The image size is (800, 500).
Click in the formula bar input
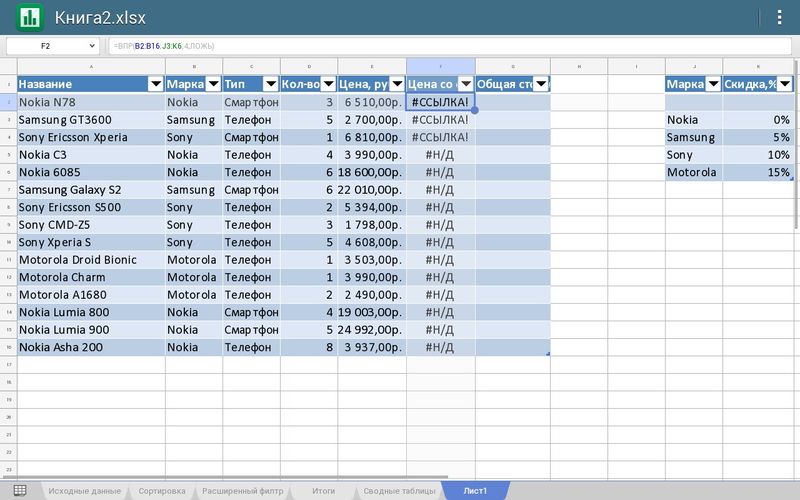point(450,46)
